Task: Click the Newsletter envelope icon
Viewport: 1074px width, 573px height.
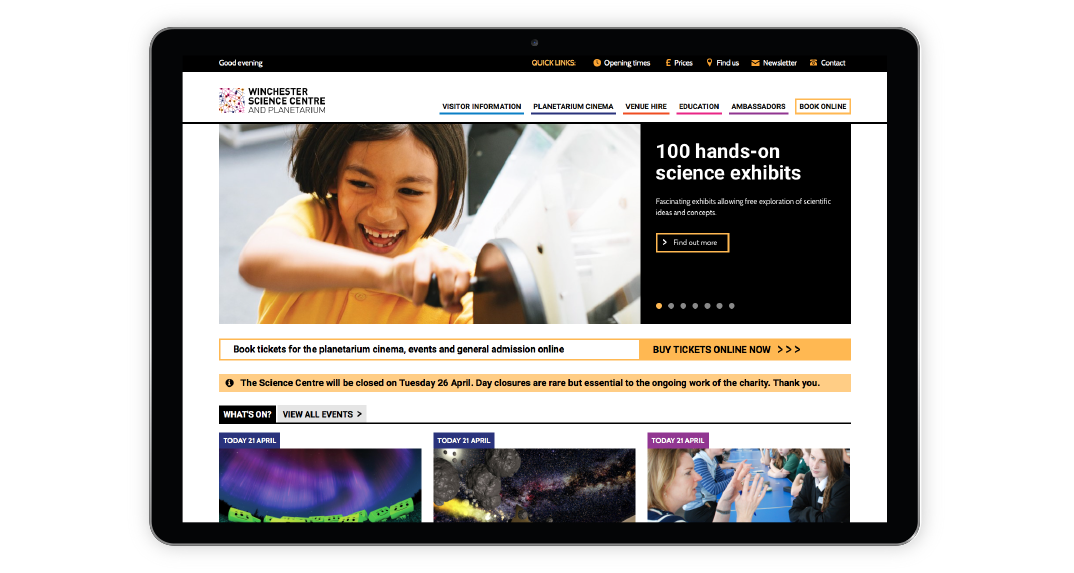Action: [755, 63]
